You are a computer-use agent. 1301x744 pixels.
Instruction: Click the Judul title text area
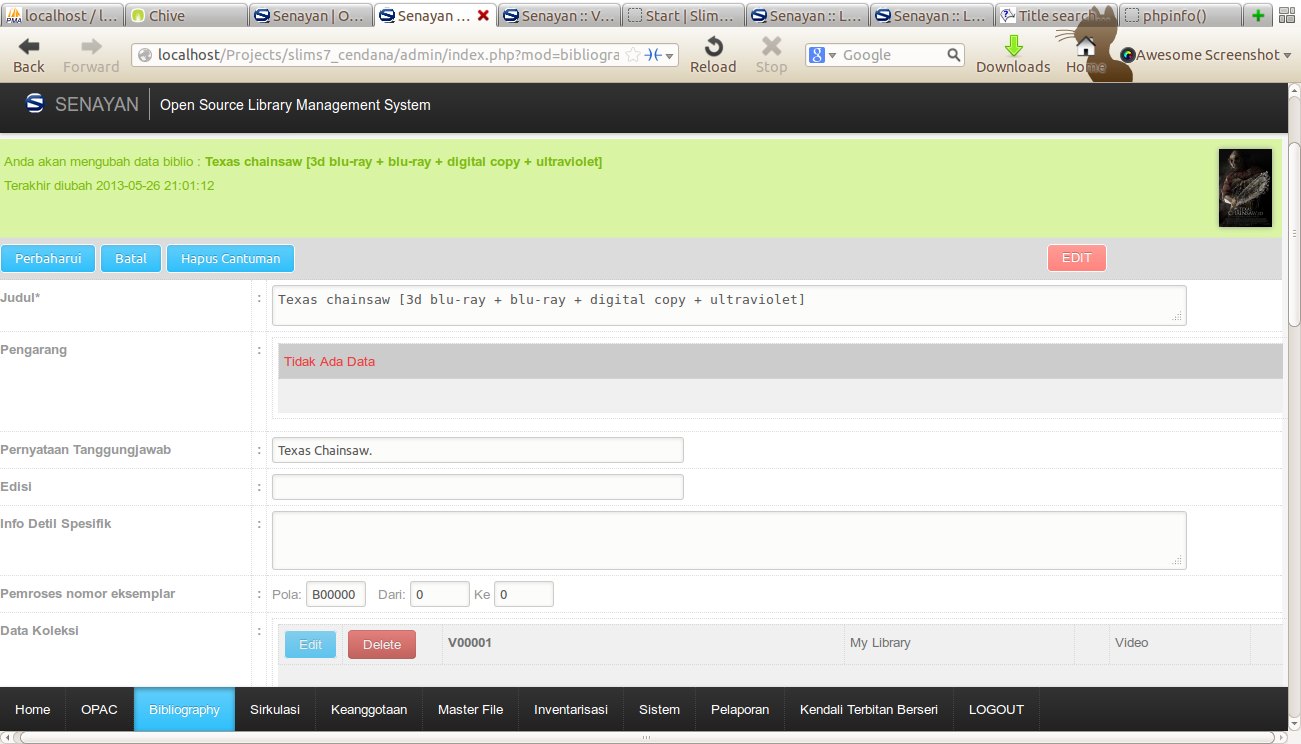click(x=729, y=305)
